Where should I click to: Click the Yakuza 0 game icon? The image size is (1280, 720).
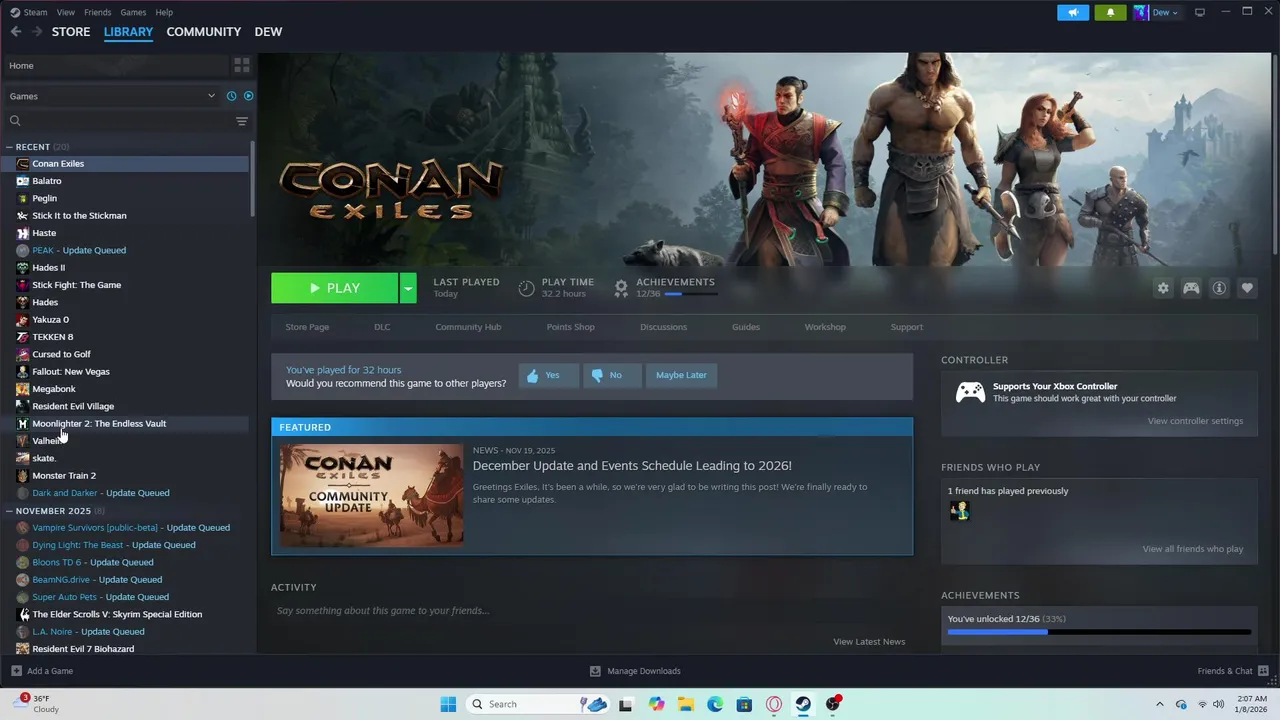pyautogui.click(x=22, y=320)
